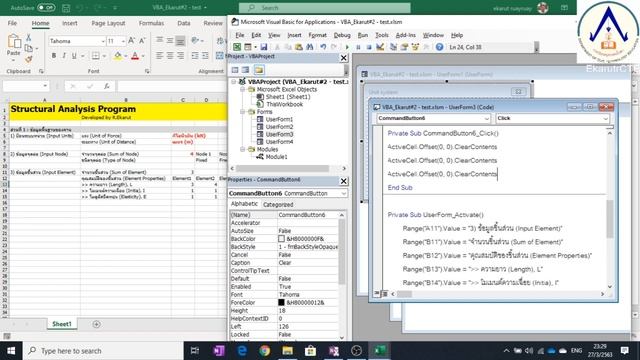Screen dimensions: 640x360
Task: Open Properties Window icon in VBA toolbar
Action: (x=404, y=47)
